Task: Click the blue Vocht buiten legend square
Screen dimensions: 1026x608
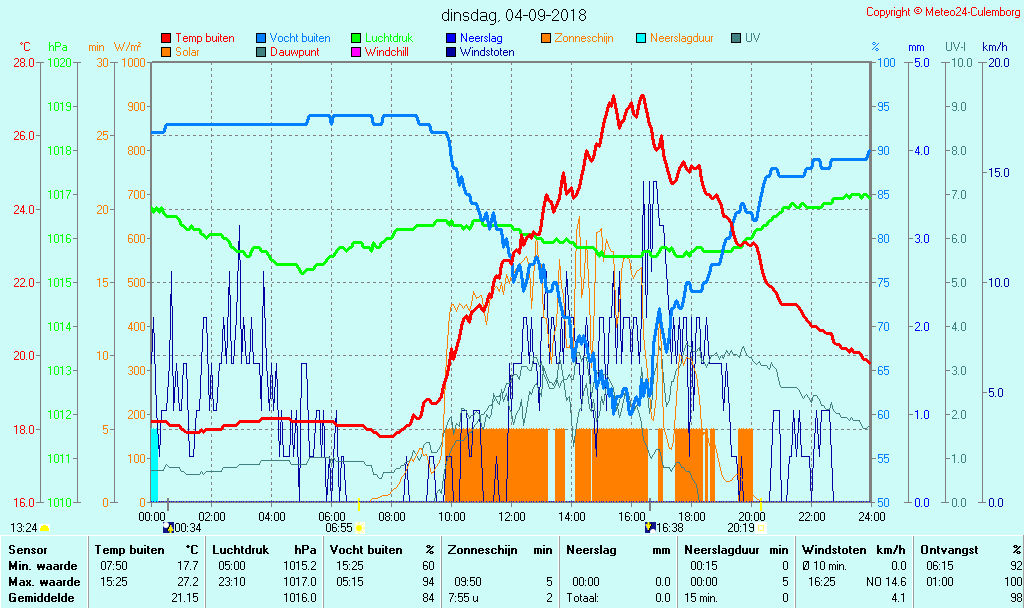Action: coord(262,39)
